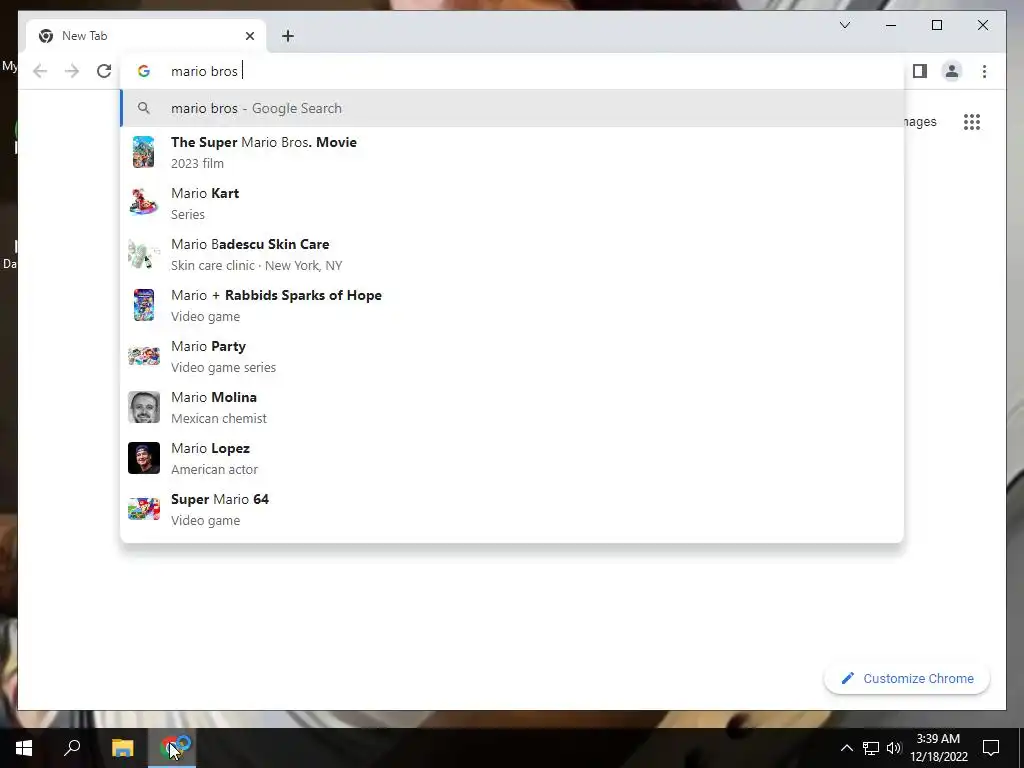Screen dimensions: 1024x768
Task: Open the Windows Start menu
Action: (x=24, y=748)
